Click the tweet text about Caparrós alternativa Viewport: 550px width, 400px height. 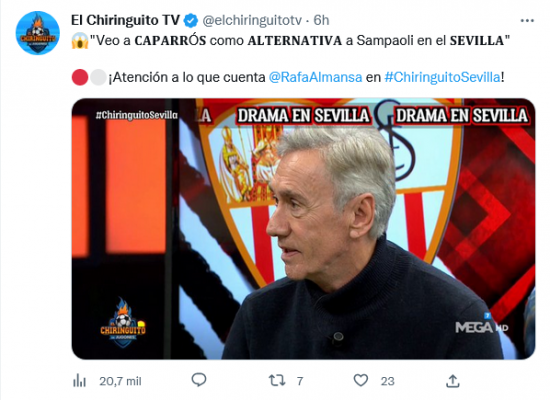291,41
